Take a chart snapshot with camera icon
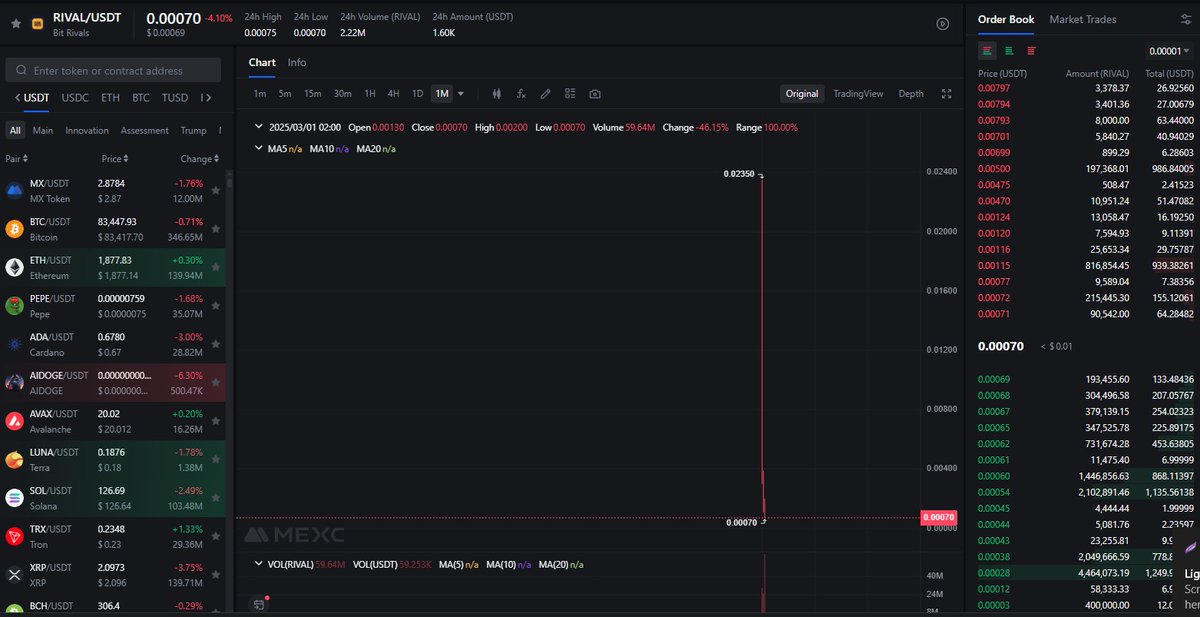This screenshot has height=617, width=1200. (595, 94)
